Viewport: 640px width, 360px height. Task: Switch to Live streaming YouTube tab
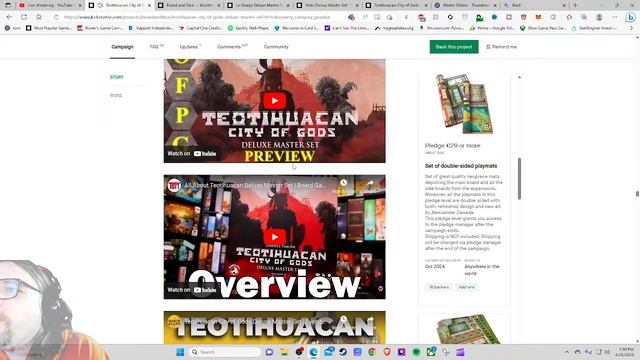[50, 5]
